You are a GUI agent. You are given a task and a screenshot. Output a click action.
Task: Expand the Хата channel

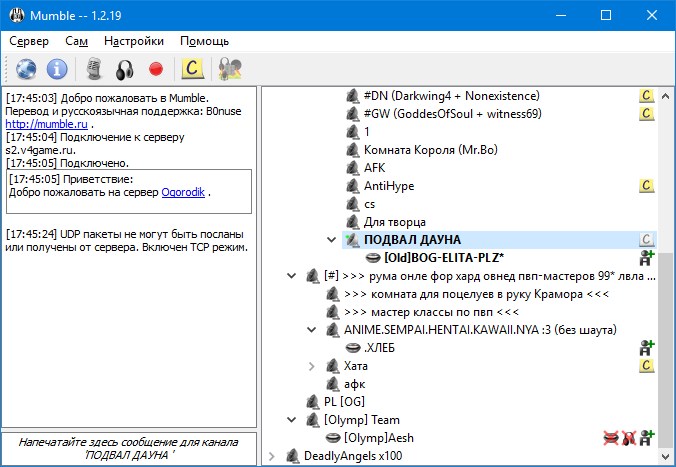point(312,366)
